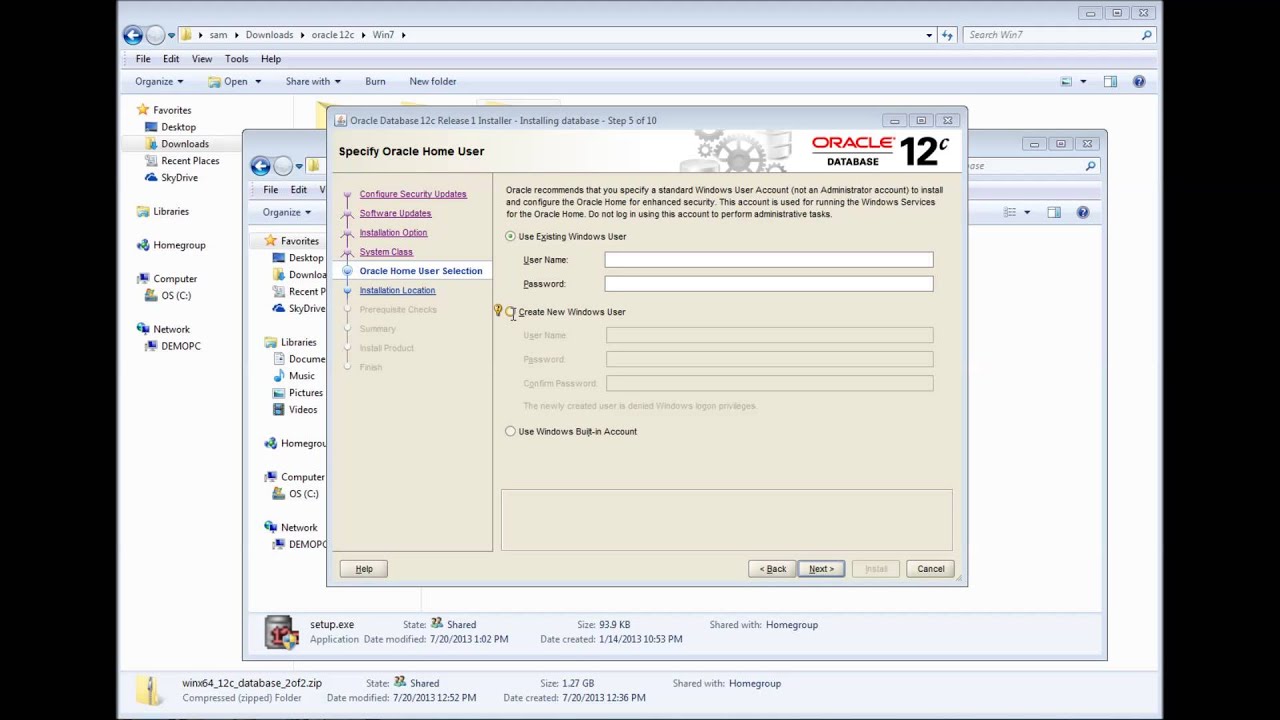Go to Configure Security Updates step
The height and width of the screenshot is (720, 1280).
[413, 194]
